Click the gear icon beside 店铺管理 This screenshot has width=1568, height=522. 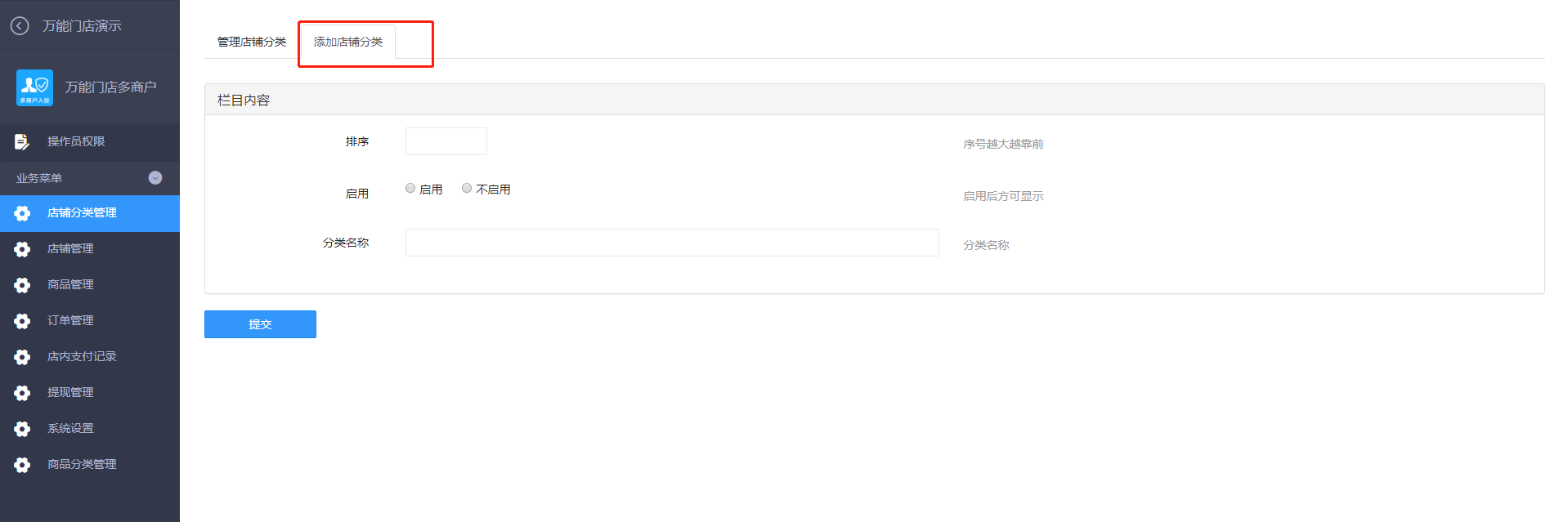[22, 249]
